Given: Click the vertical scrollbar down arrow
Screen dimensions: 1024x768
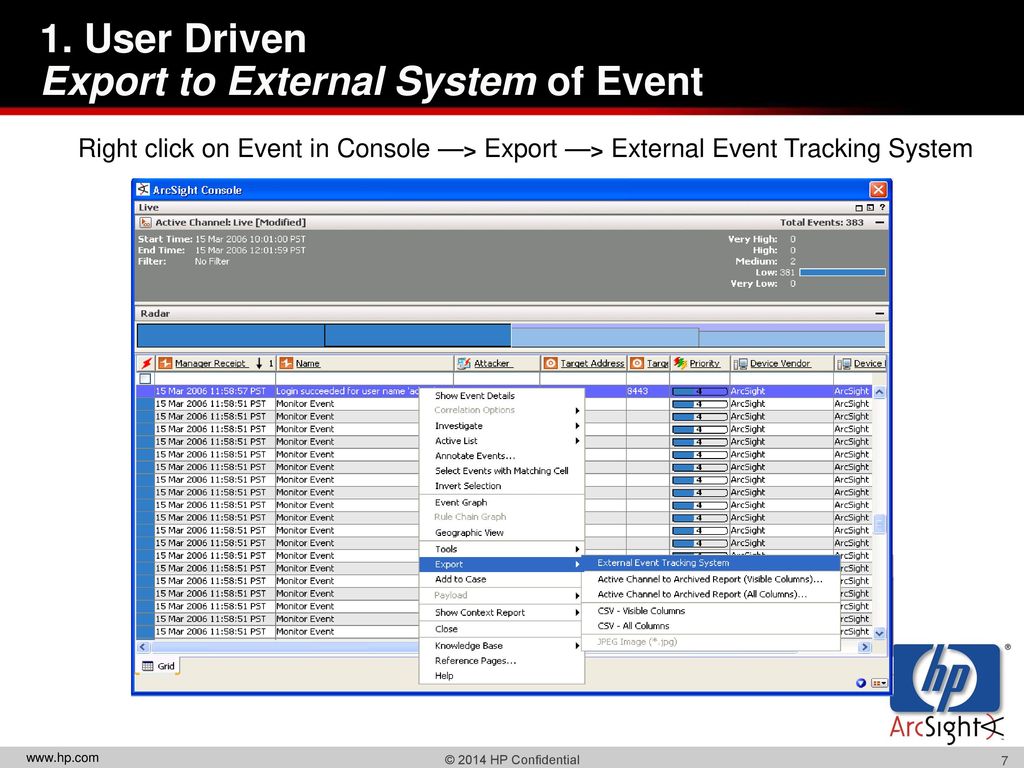Looking at the screenshot, I should [x=879, y=633].
